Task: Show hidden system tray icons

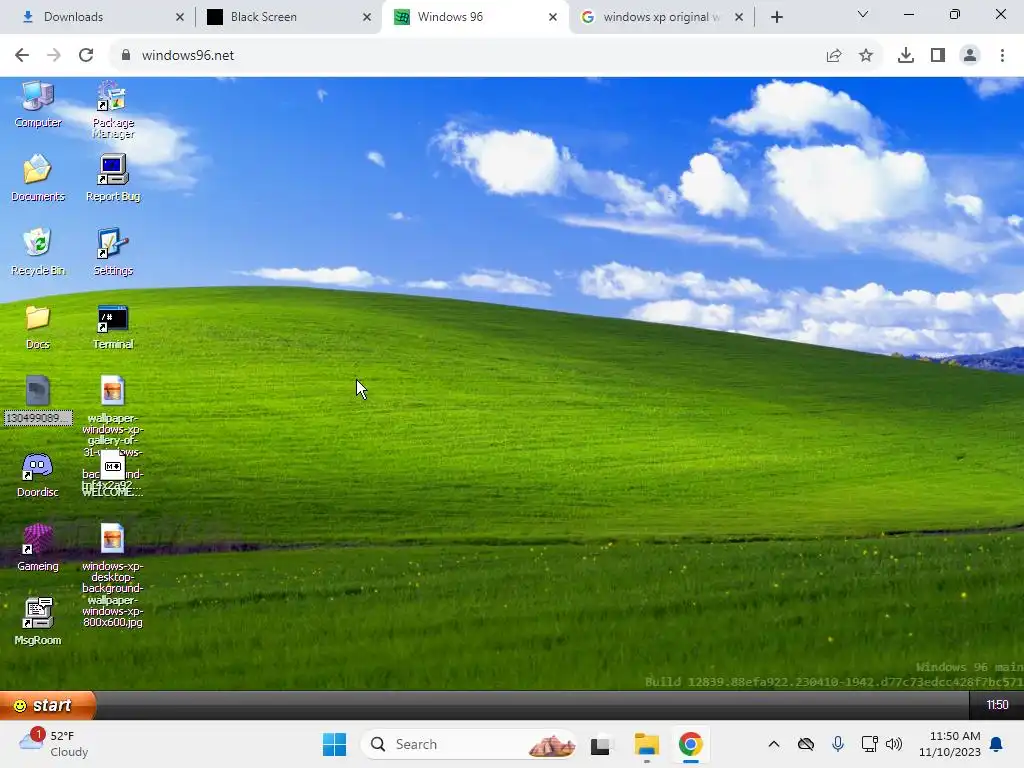Action: tap(774, 744)
